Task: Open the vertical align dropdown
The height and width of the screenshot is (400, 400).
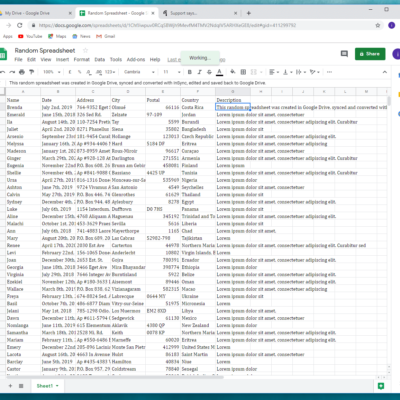Action: click(287, 72)
